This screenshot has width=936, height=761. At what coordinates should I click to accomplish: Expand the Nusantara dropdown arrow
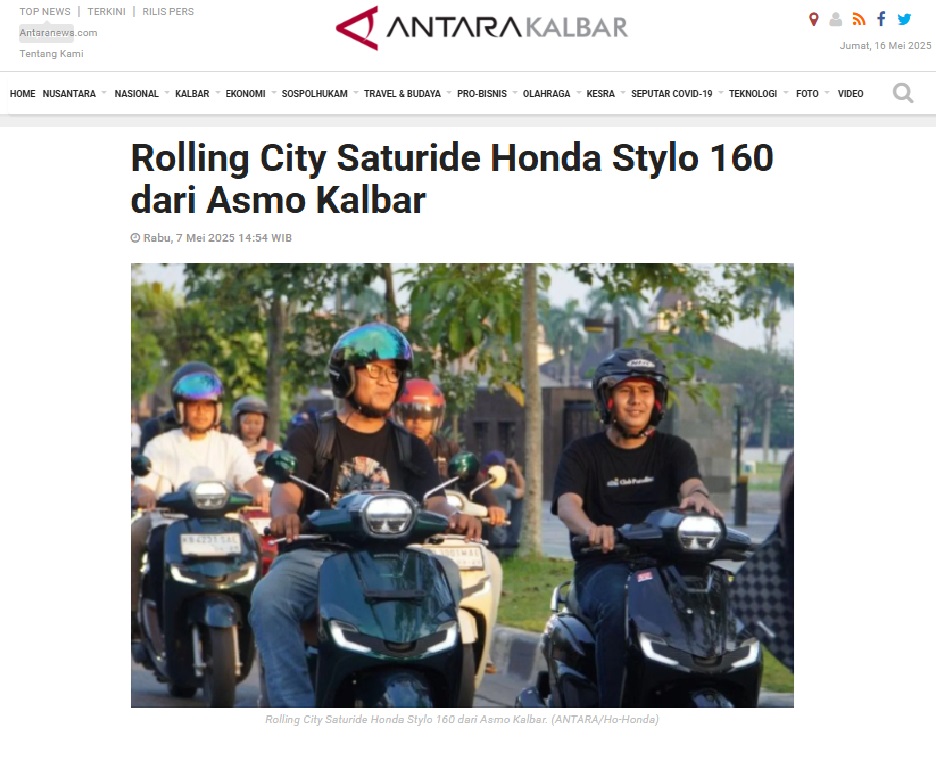click(x=104, y=93)
